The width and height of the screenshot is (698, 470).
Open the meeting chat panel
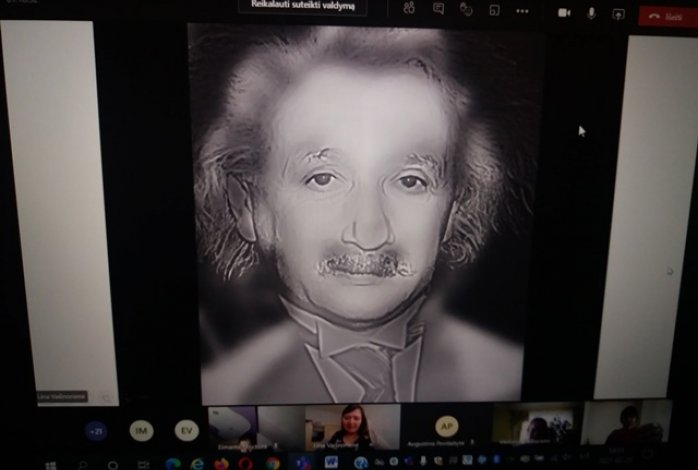pyautogui.click(x=438, y=9)
